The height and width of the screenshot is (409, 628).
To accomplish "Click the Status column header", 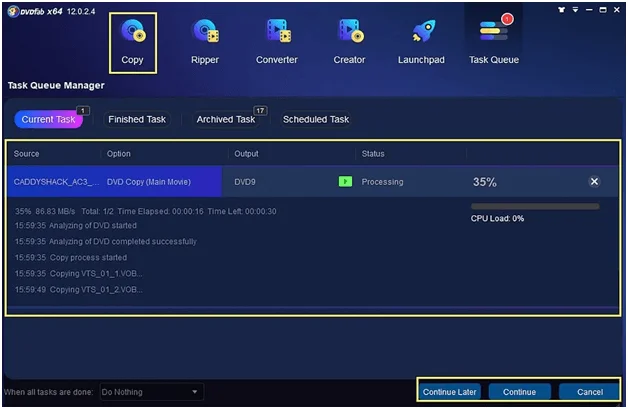I will (x=373, y=154).
